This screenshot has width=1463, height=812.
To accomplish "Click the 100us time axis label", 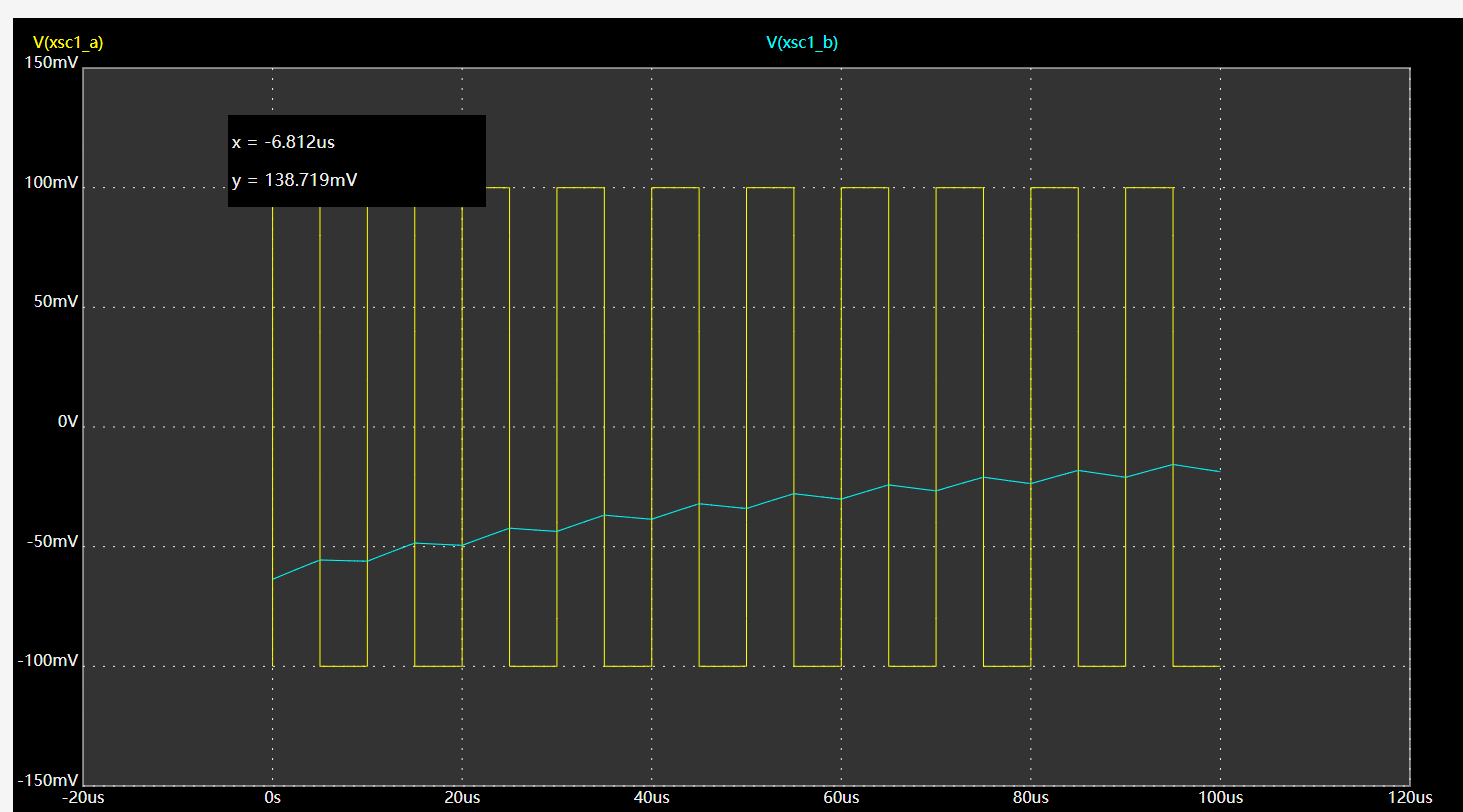I will pyautogui.click(x=1220, y=798).
